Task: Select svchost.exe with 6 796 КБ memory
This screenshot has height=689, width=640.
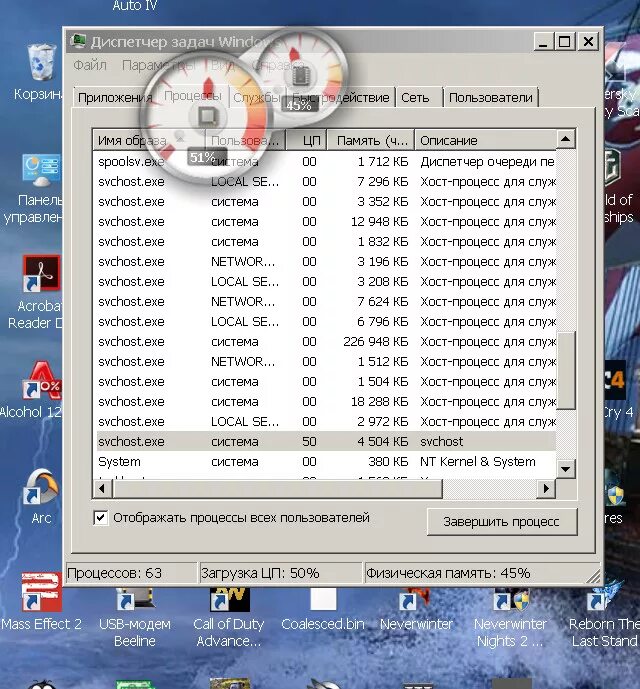Action: [x=324, y=321]
